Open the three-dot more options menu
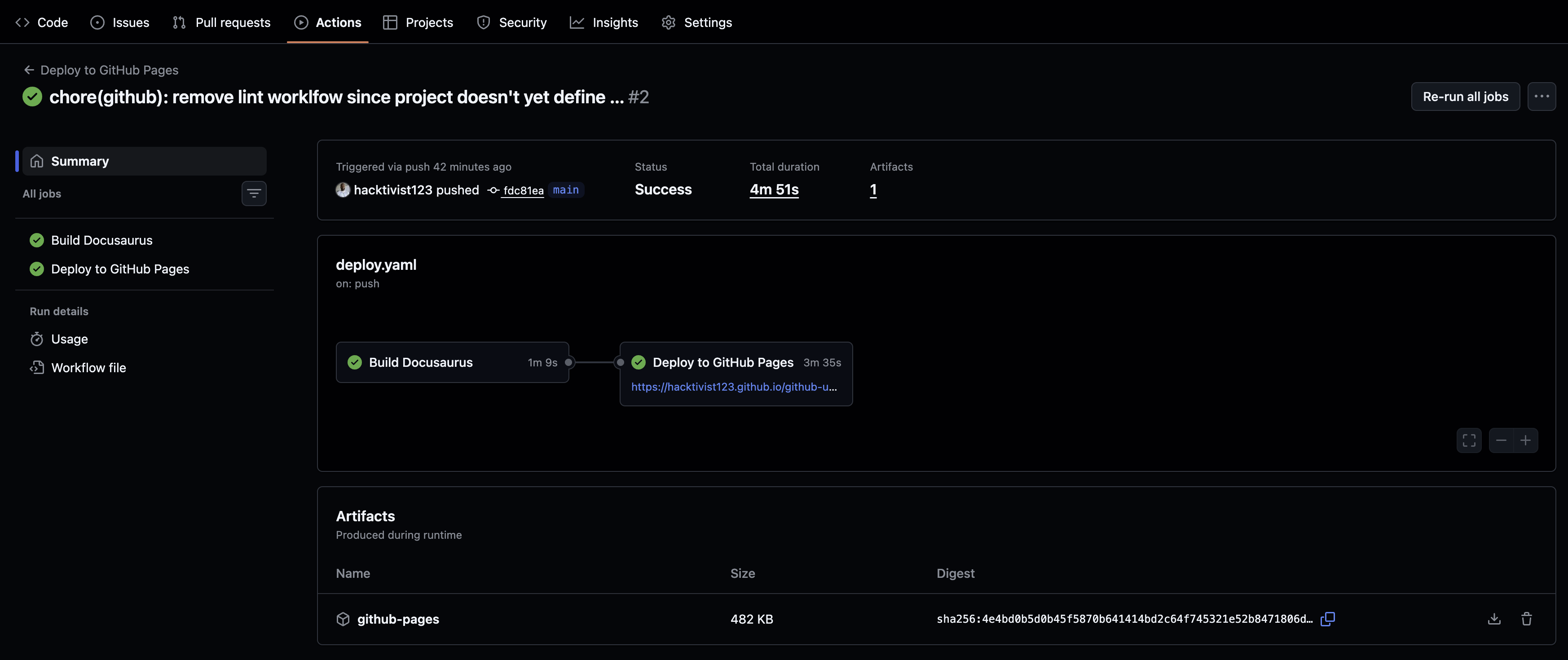Viewport: 1568px width, 660px height. 1541,96
